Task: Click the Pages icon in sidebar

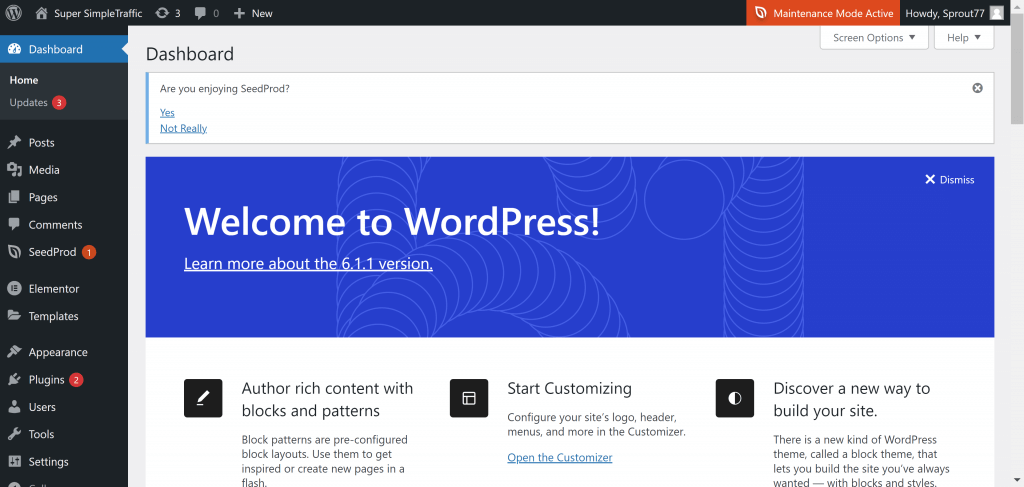Action: coord(14,197)
